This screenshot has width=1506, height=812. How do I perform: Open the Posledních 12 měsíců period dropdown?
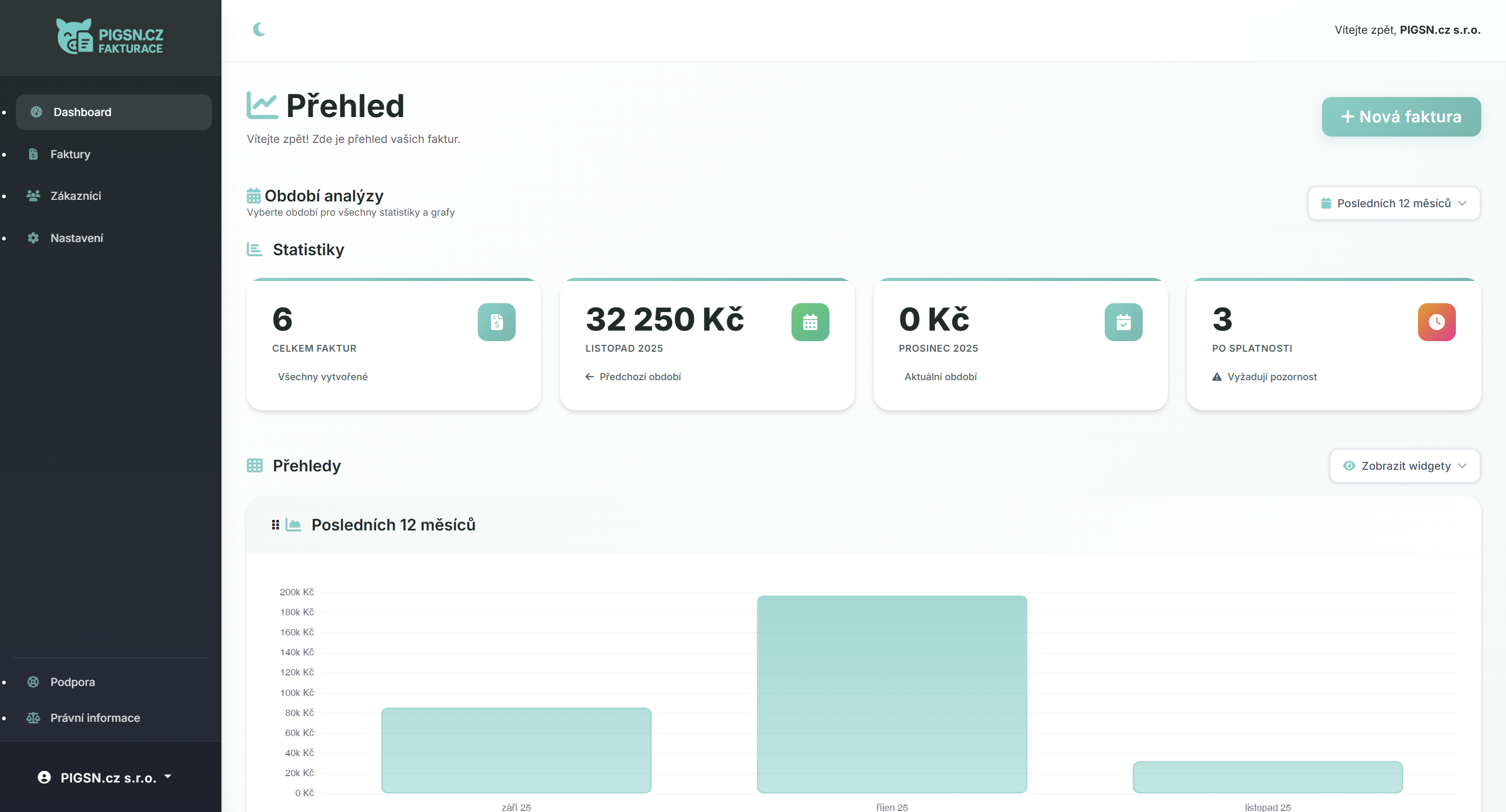(x=1394, y=204)
